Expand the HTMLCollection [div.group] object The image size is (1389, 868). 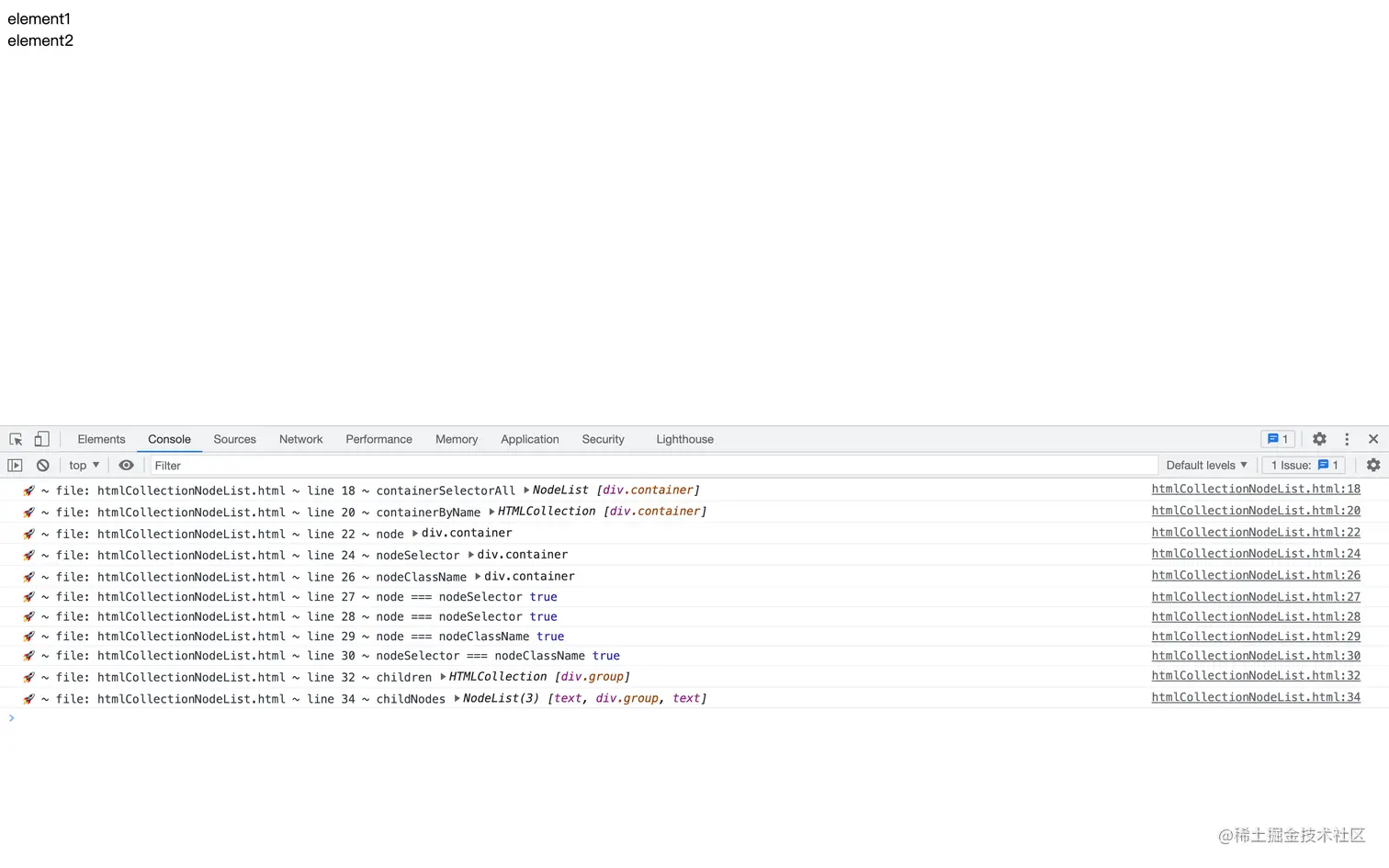(x=443, y=677)
